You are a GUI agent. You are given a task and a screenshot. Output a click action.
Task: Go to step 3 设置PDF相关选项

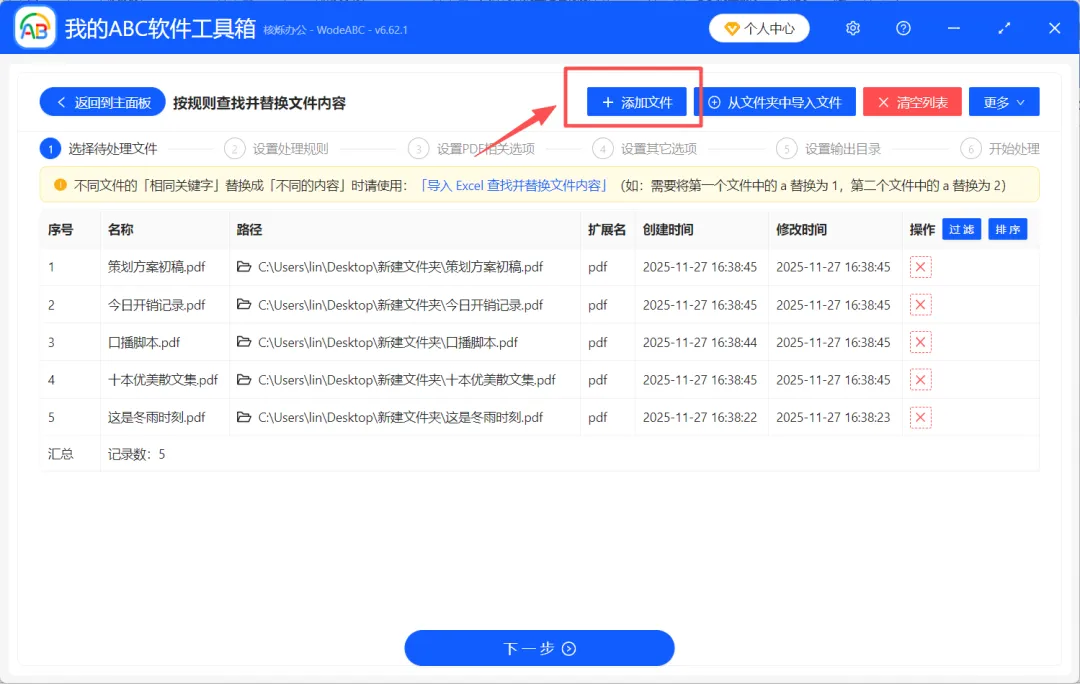472,149
